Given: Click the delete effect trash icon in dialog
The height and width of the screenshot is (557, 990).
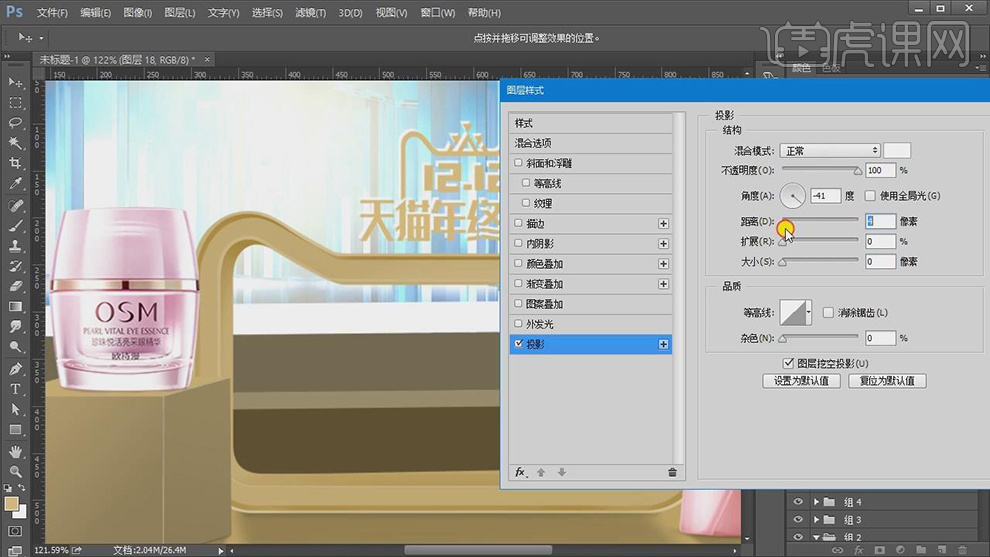Looking at the screenshot, I should click(x=672, y=472).
